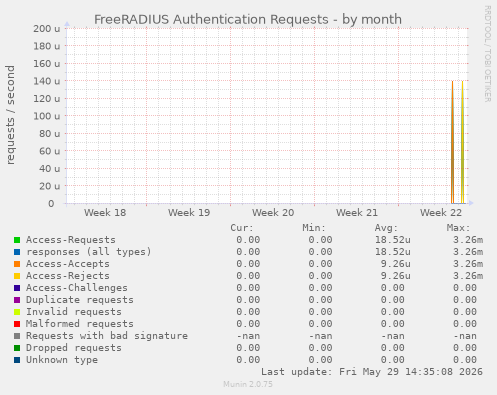Click the orange Access-Accepts legend swatch
Viewport: 497px width, 395px height.
coord(17,264)
